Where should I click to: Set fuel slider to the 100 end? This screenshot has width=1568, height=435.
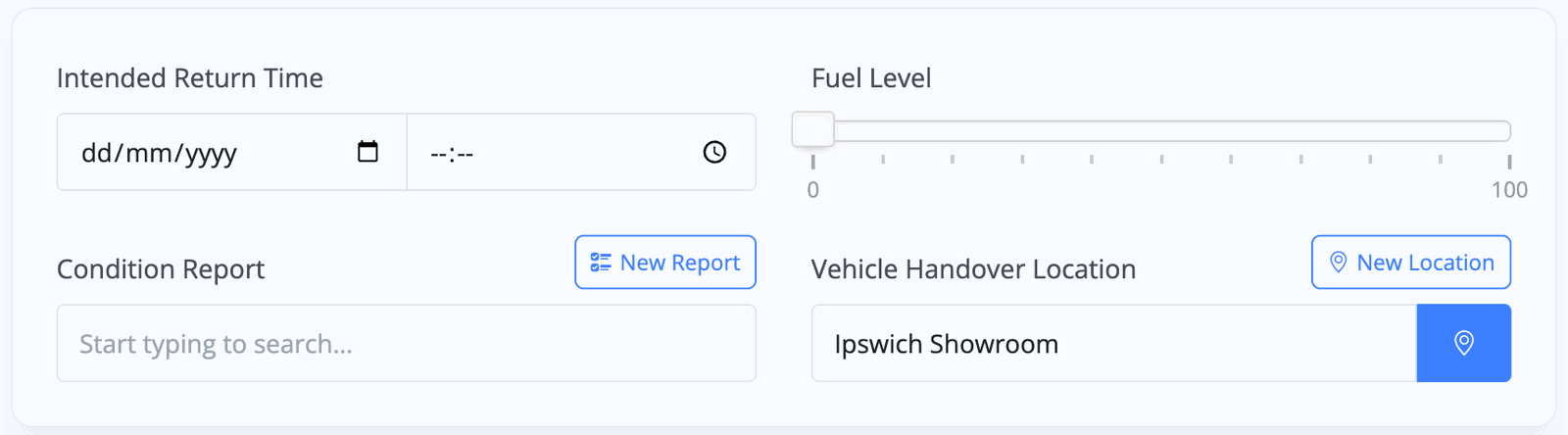click(1509, 130)
